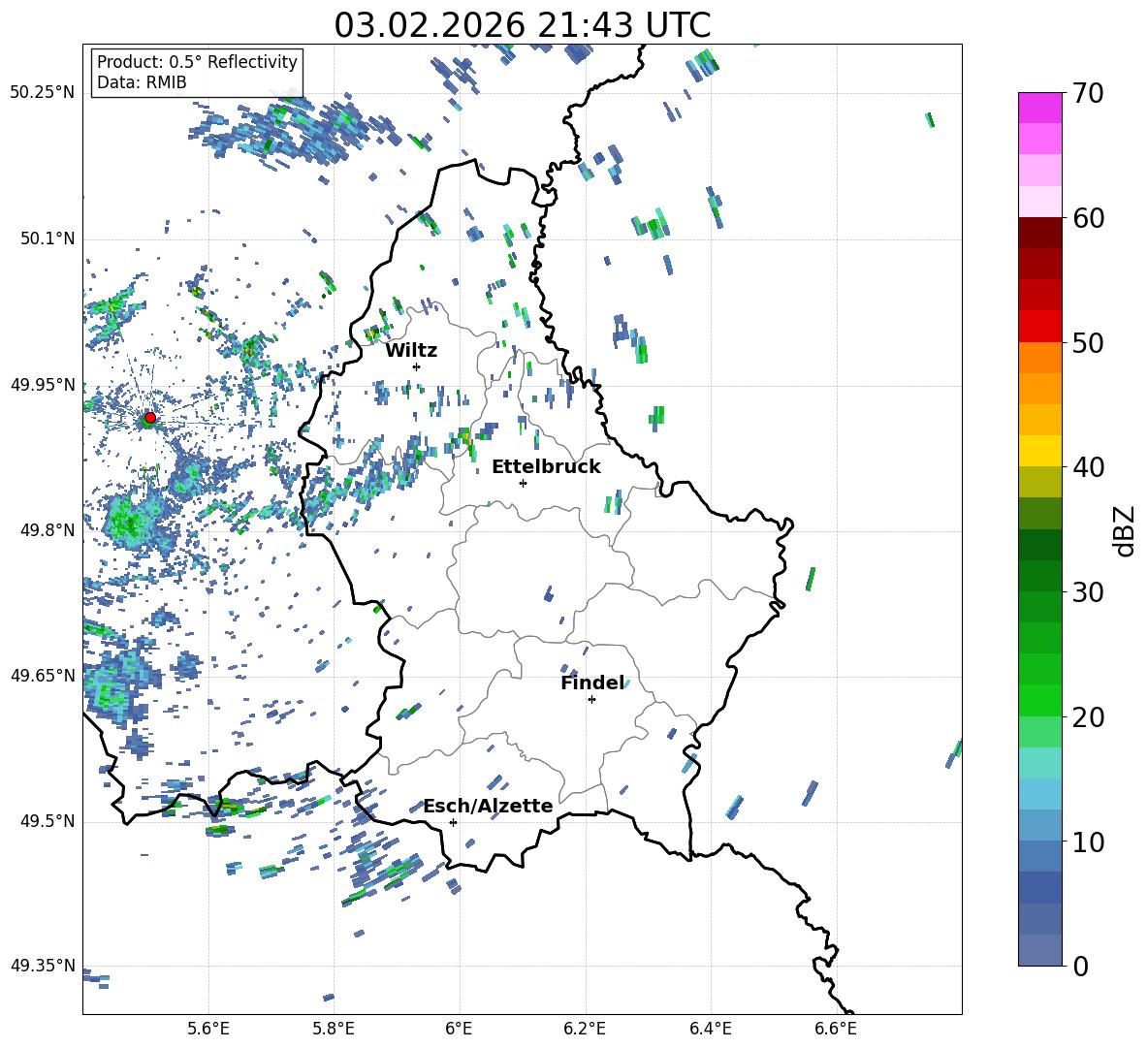Pick the magenta swatch at colorbar top
Screen dimensions: 1148x1048
coord(1040,108)
